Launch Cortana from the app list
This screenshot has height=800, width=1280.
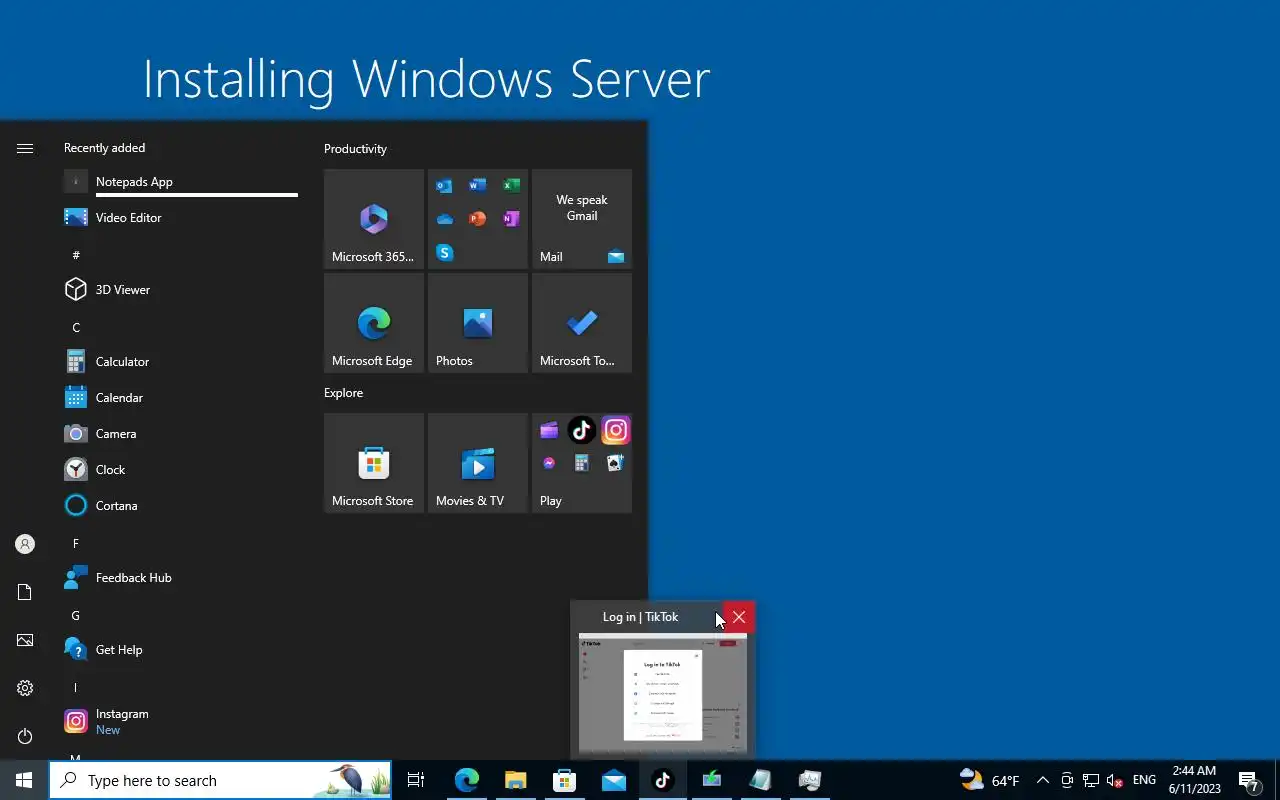tap(180, 505)
